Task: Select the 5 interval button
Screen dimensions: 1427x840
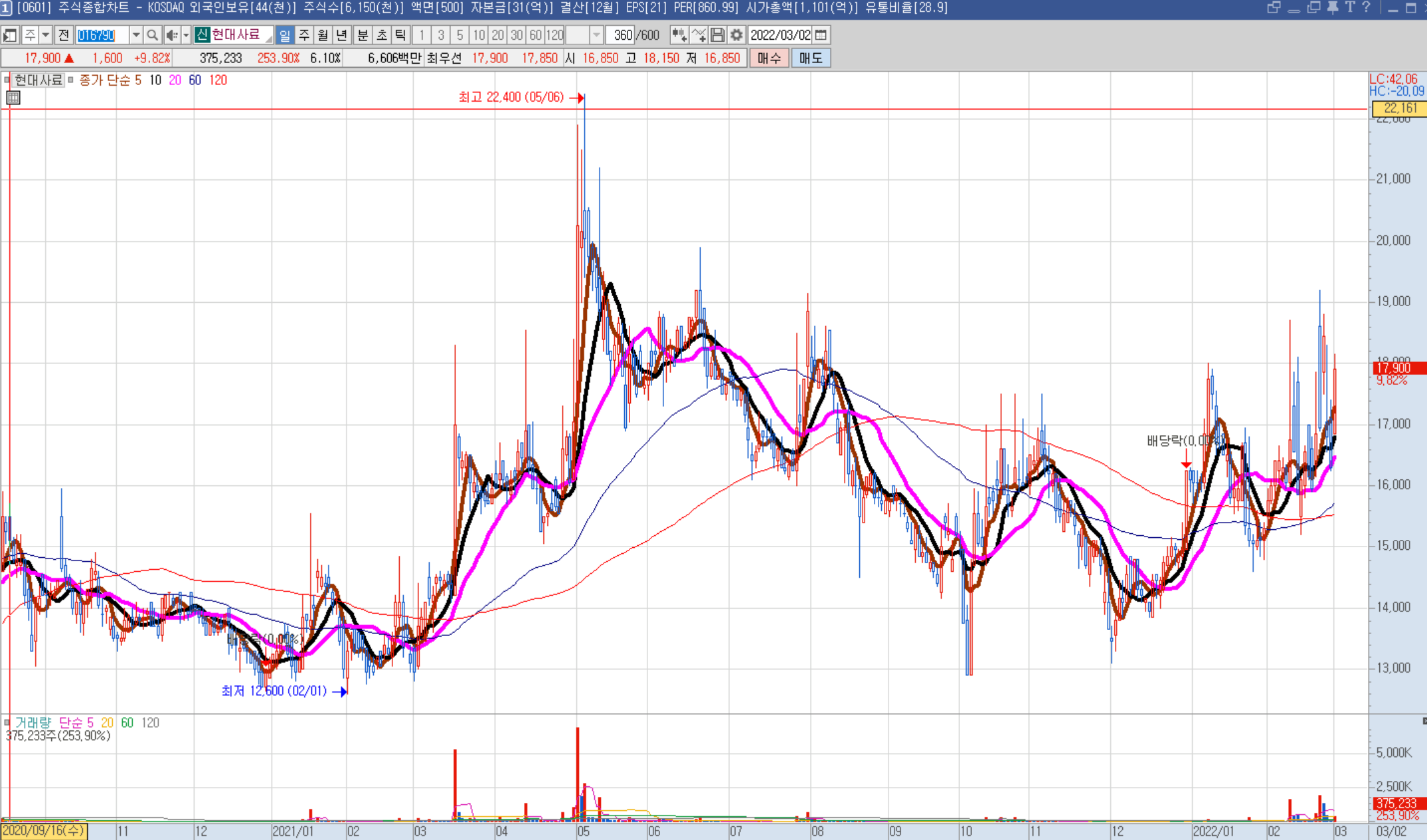Action: (460, 35)
